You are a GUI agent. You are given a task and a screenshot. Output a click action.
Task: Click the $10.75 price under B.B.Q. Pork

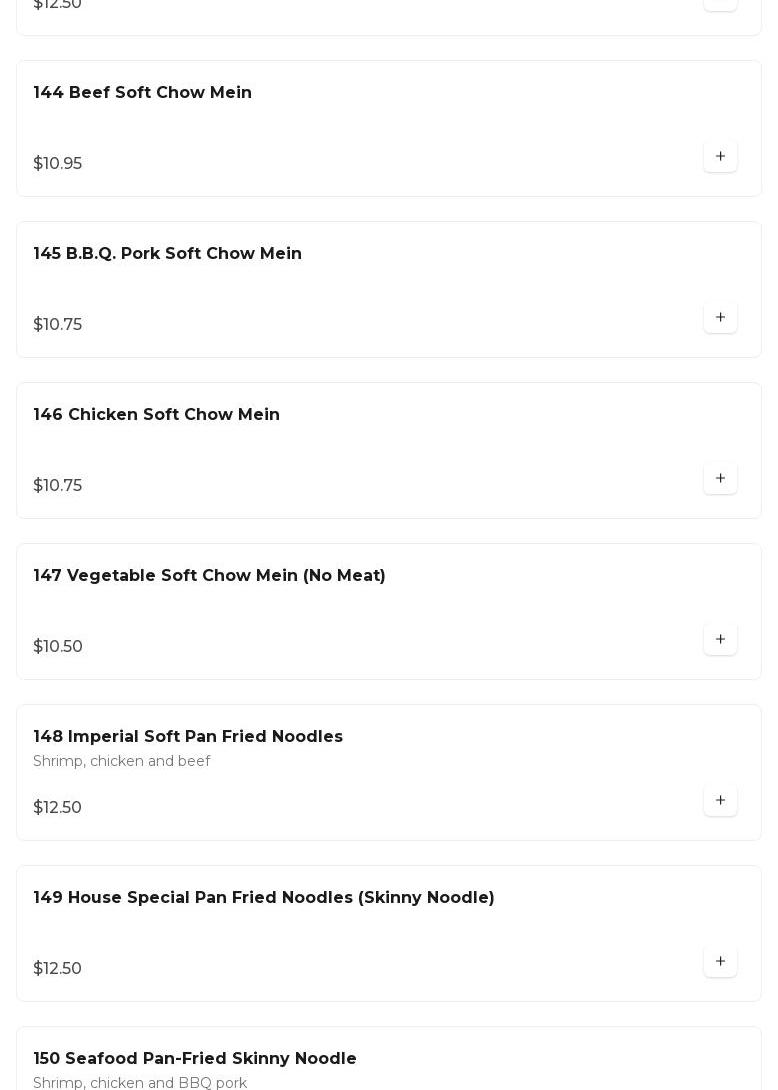coord(57,324)
